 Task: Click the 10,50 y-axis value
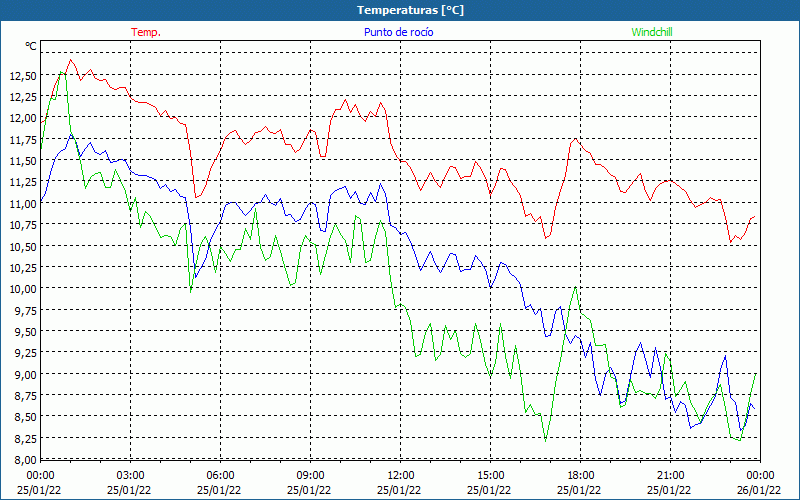pyautogui.click(x=23, y=246)
